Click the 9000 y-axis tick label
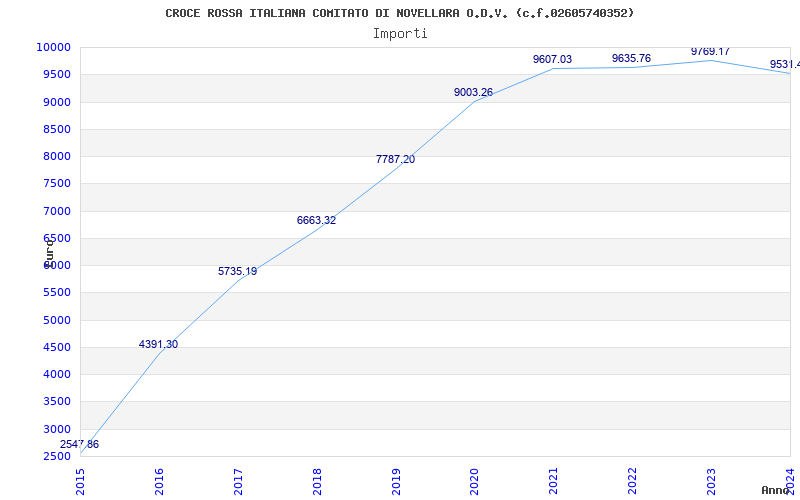The height and width of the screenshot is (500, 800). point(57,102)
